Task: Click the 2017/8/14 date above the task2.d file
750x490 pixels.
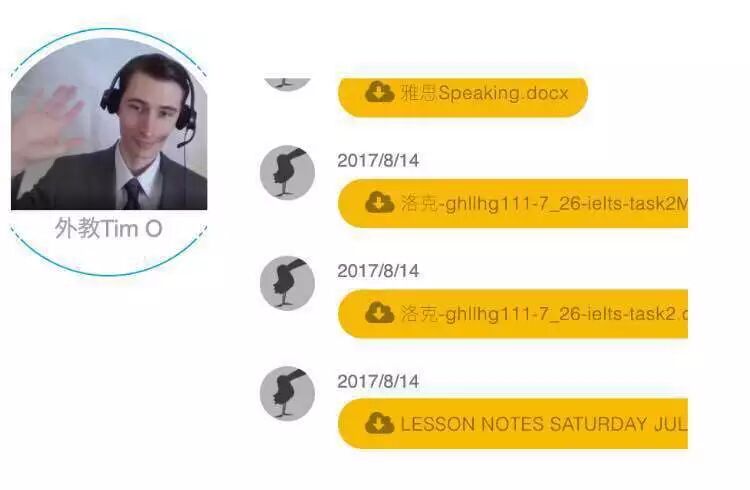Action: (x=378, y=271)
